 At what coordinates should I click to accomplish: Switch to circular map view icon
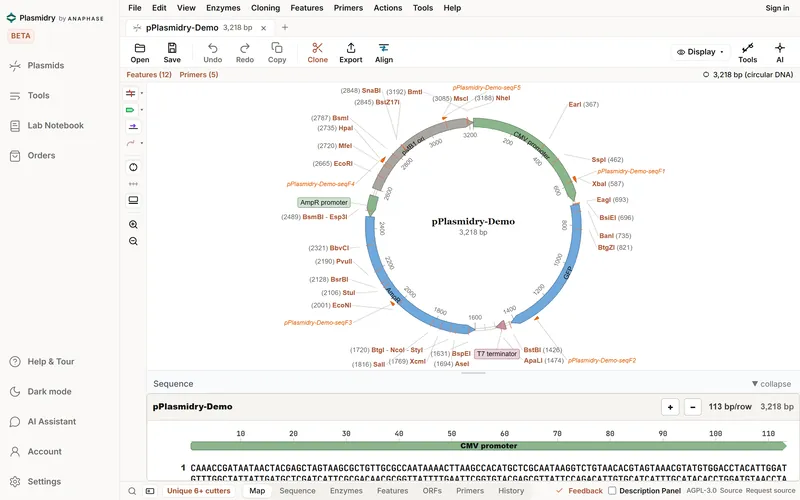pyautogui.click(x=133, y=167)
